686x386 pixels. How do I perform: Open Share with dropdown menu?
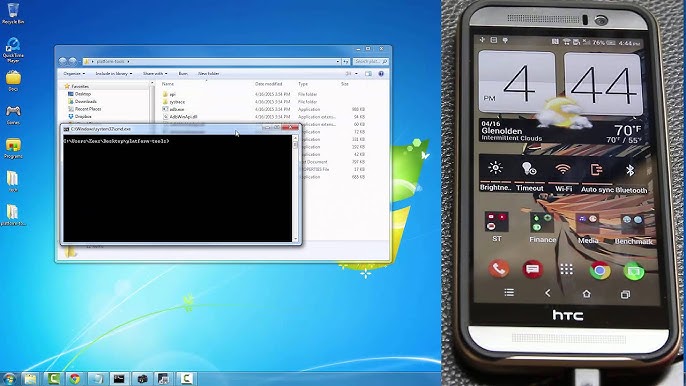(x=155, y=74)
